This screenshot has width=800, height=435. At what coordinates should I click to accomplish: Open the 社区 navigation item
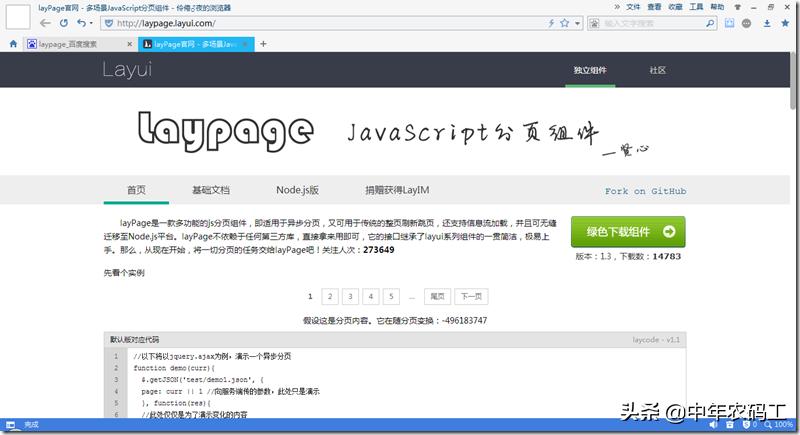[x=658, y=70]
